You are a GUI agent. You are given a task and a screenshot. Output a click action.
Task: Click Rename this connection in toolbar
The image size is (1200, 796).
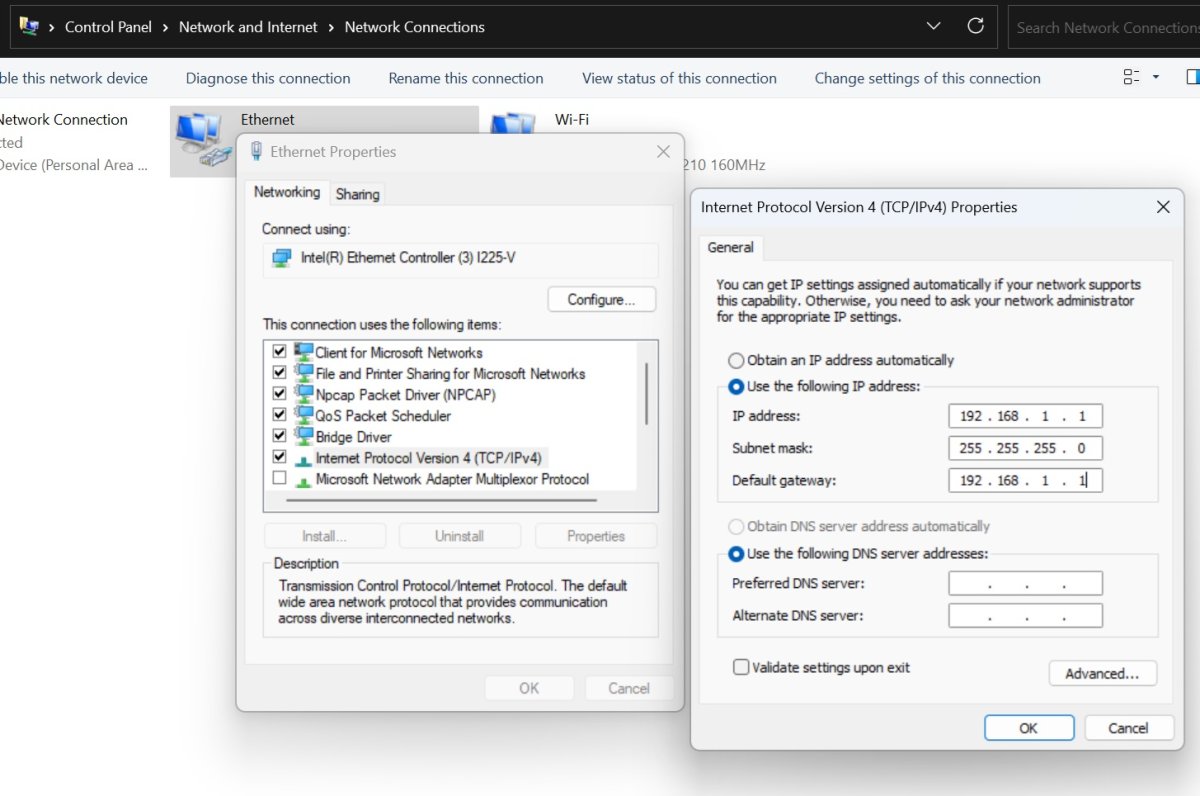tap(466, 78)
